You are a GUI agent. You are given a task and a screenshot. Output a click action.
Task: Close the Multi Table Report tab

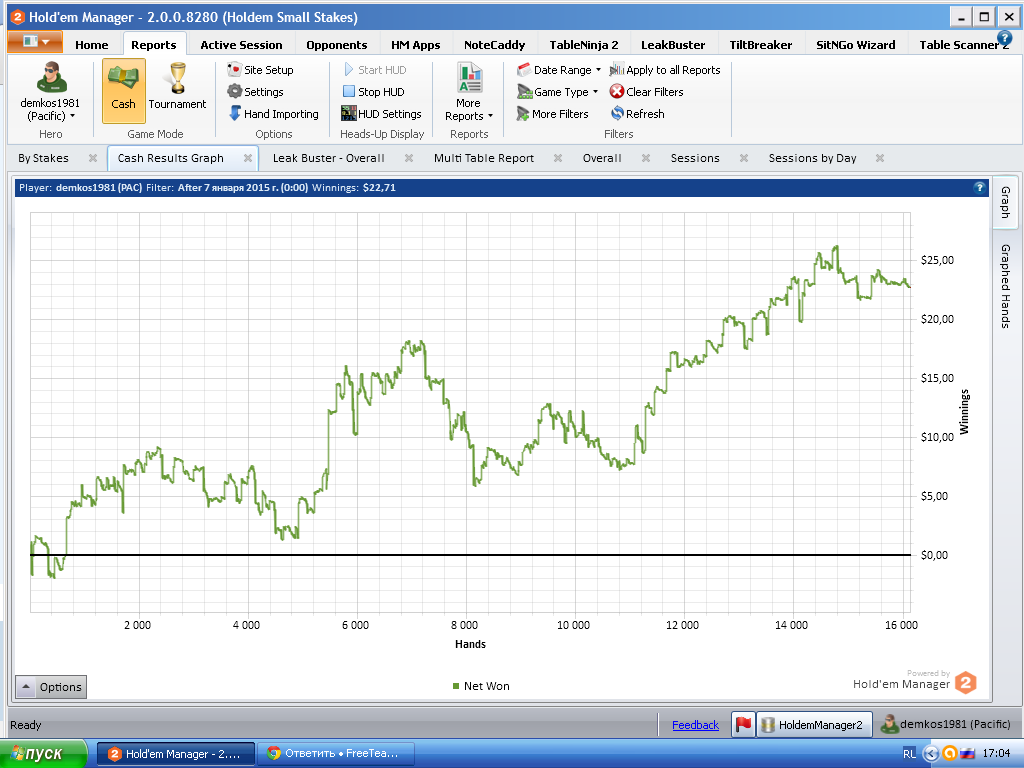click(x=558, y=158)
